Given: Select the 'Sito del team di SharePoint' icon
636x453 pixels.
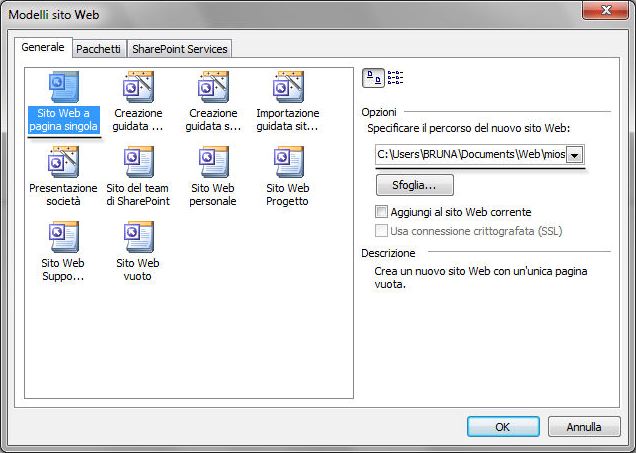Looking at the screenshot, I should pyautogui.click(x=138, y=162).
